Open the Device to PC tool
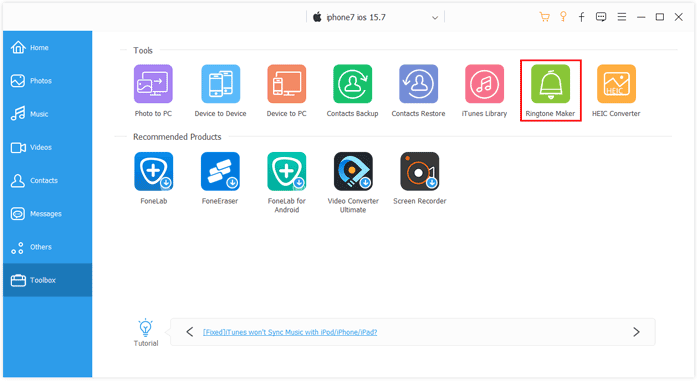700x382 pixels. coord(287,84)
